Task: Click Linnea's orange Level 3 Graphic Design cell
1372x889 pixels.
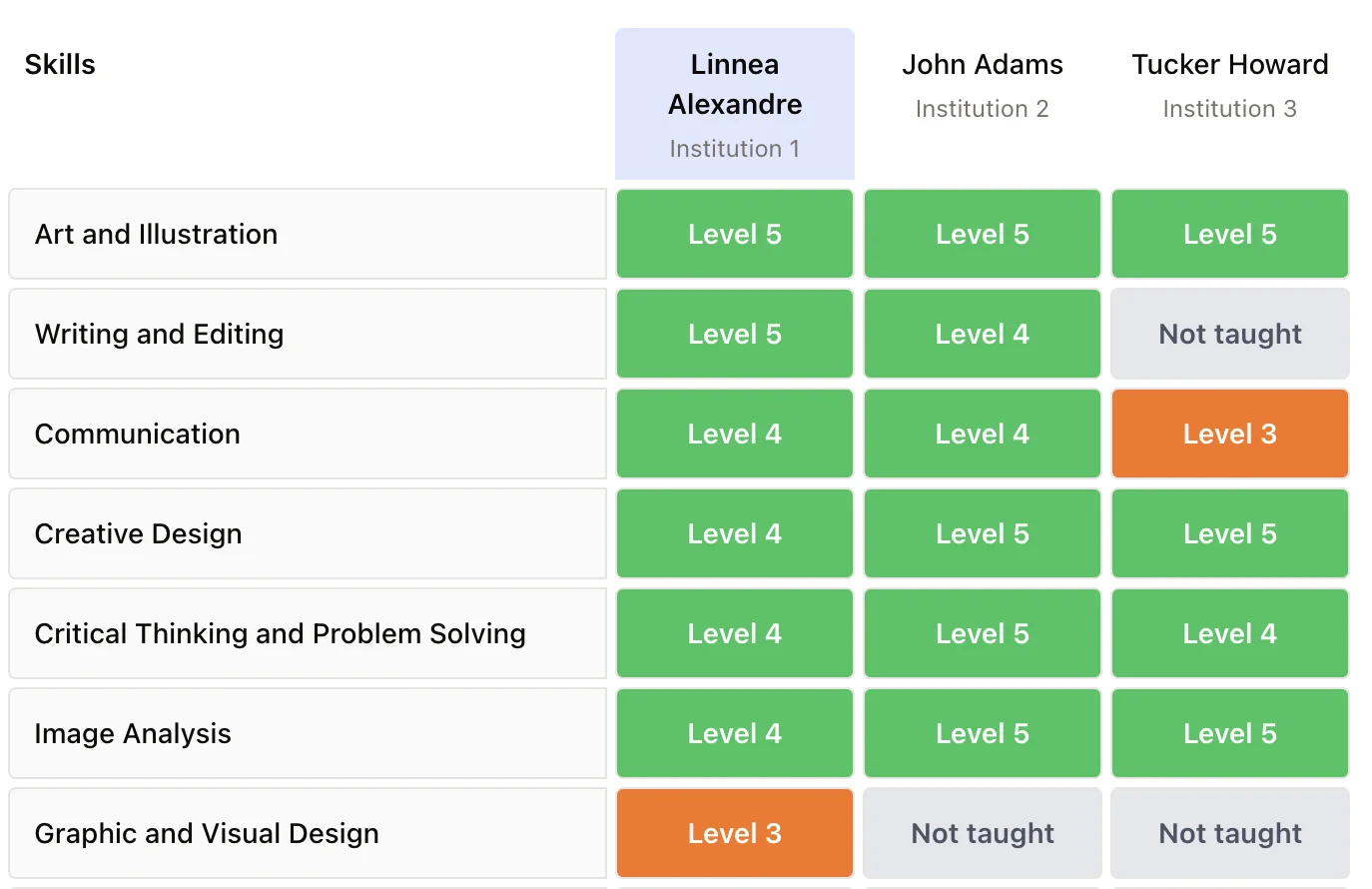Action: pos(735,833)
